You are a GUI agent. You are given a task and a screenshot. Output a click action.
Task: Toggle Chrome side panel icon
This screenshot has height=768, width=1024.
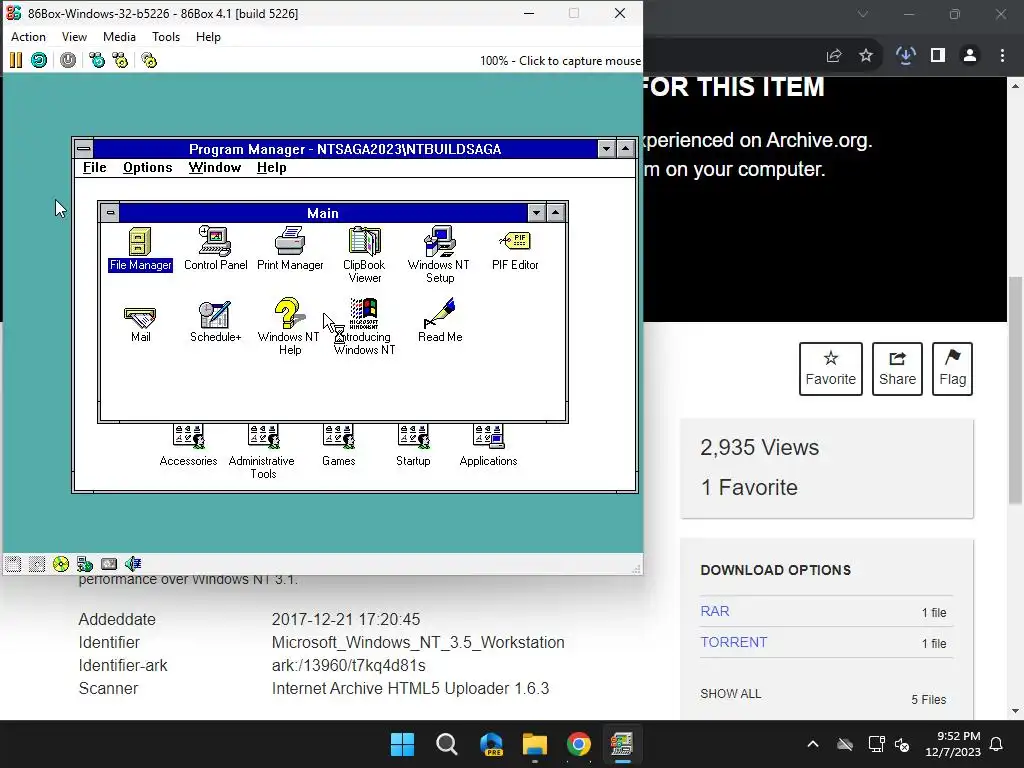click(938, 56)
